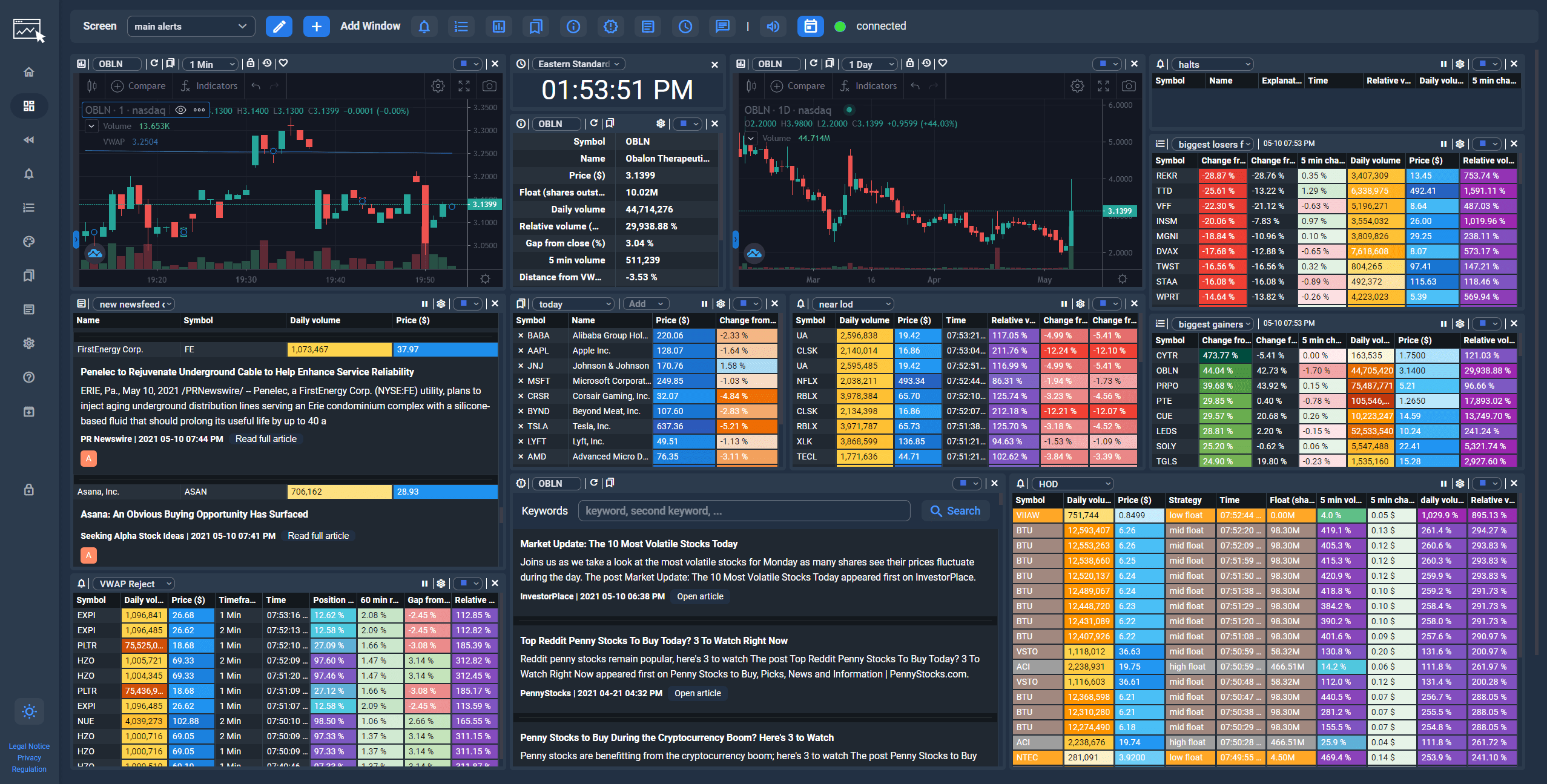Click the info icon in the top toolbar
This screenshot has width=1547, height=784.
point(573,26)
